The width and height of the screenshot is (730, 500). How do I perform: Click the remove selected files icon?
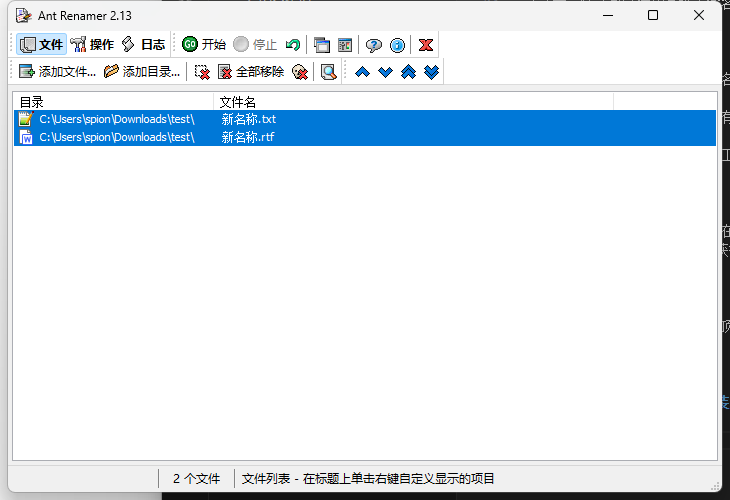[202, 72]
